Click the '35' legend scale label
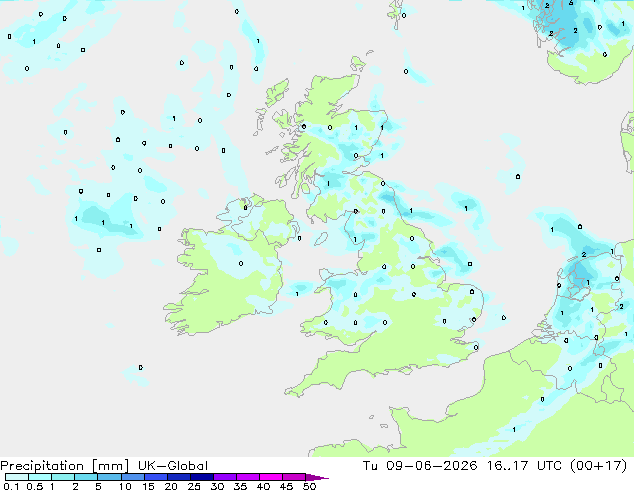The width and height of the screenshot is (634, 490). (240, 486)
